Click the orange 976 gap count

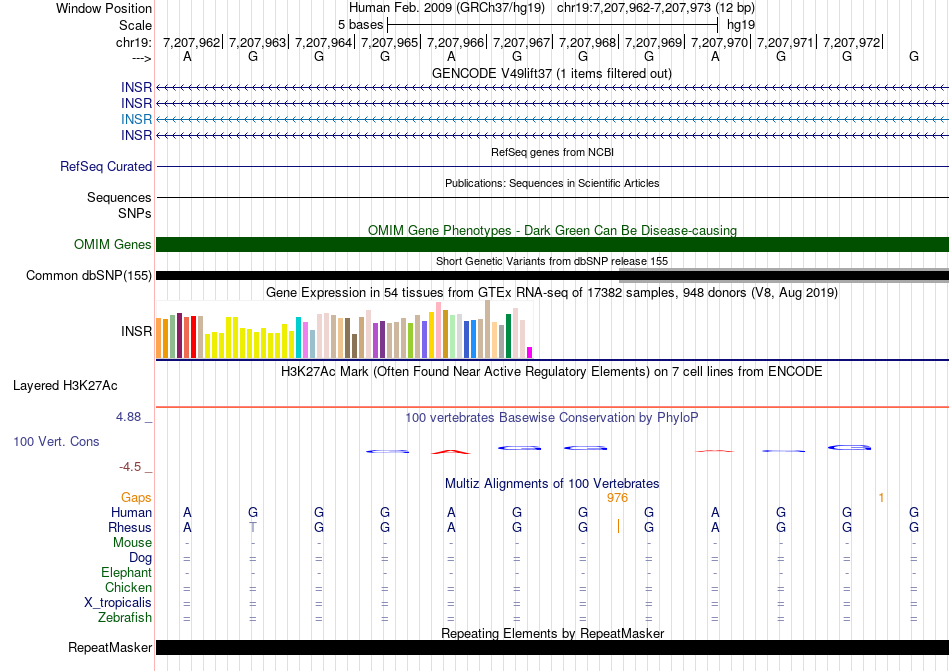(617, 497)
